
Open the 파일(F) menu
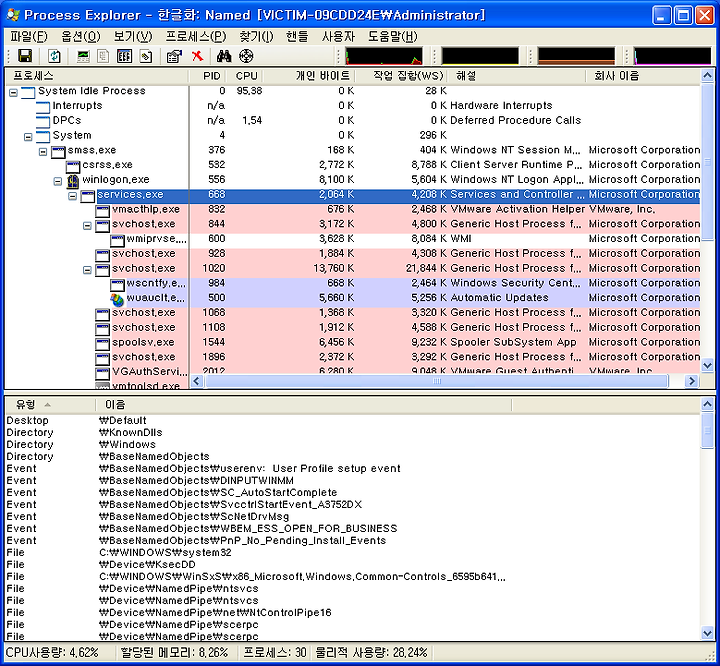[28, 36]
